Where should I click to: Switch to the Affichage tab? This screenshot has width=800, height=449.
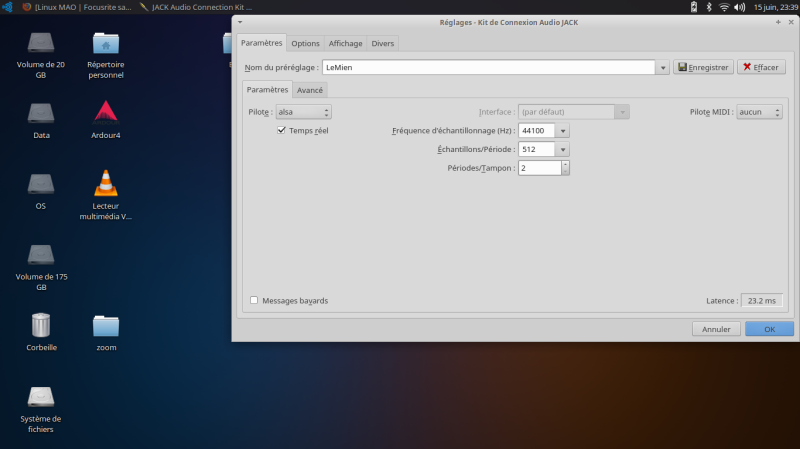click(x=345, y=43)
